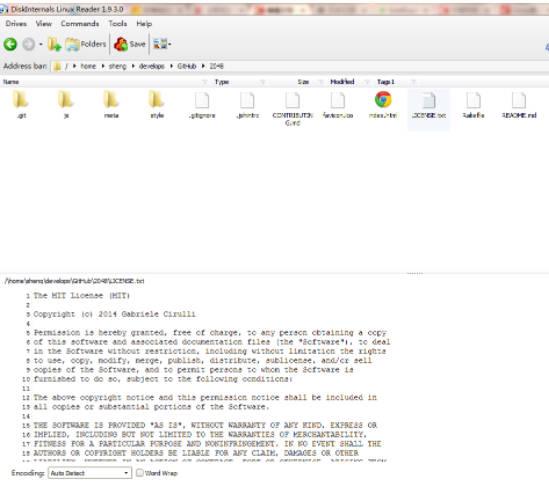Select the .git folder icon

click(21, 100)
